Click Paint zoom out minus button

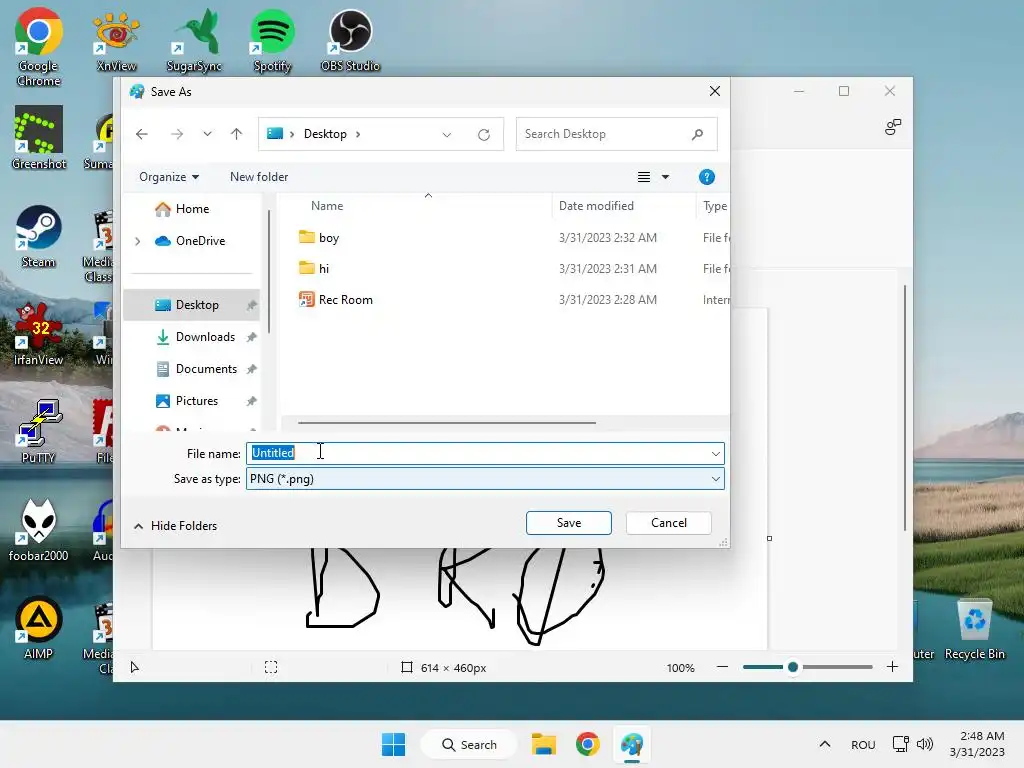point(722,667)
